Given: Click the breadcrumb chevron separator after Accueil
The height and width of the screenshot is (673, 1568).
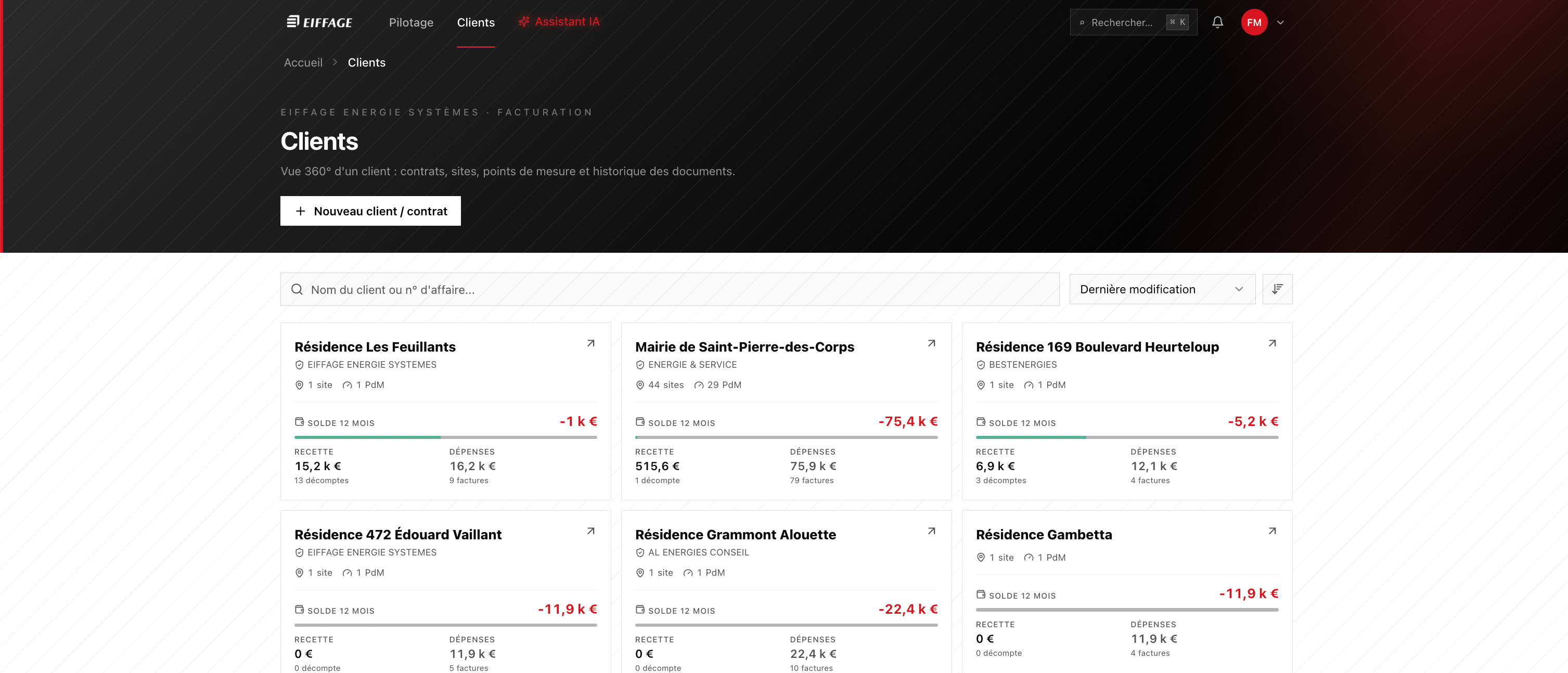Looking at the screenshot, I should 335,63.
